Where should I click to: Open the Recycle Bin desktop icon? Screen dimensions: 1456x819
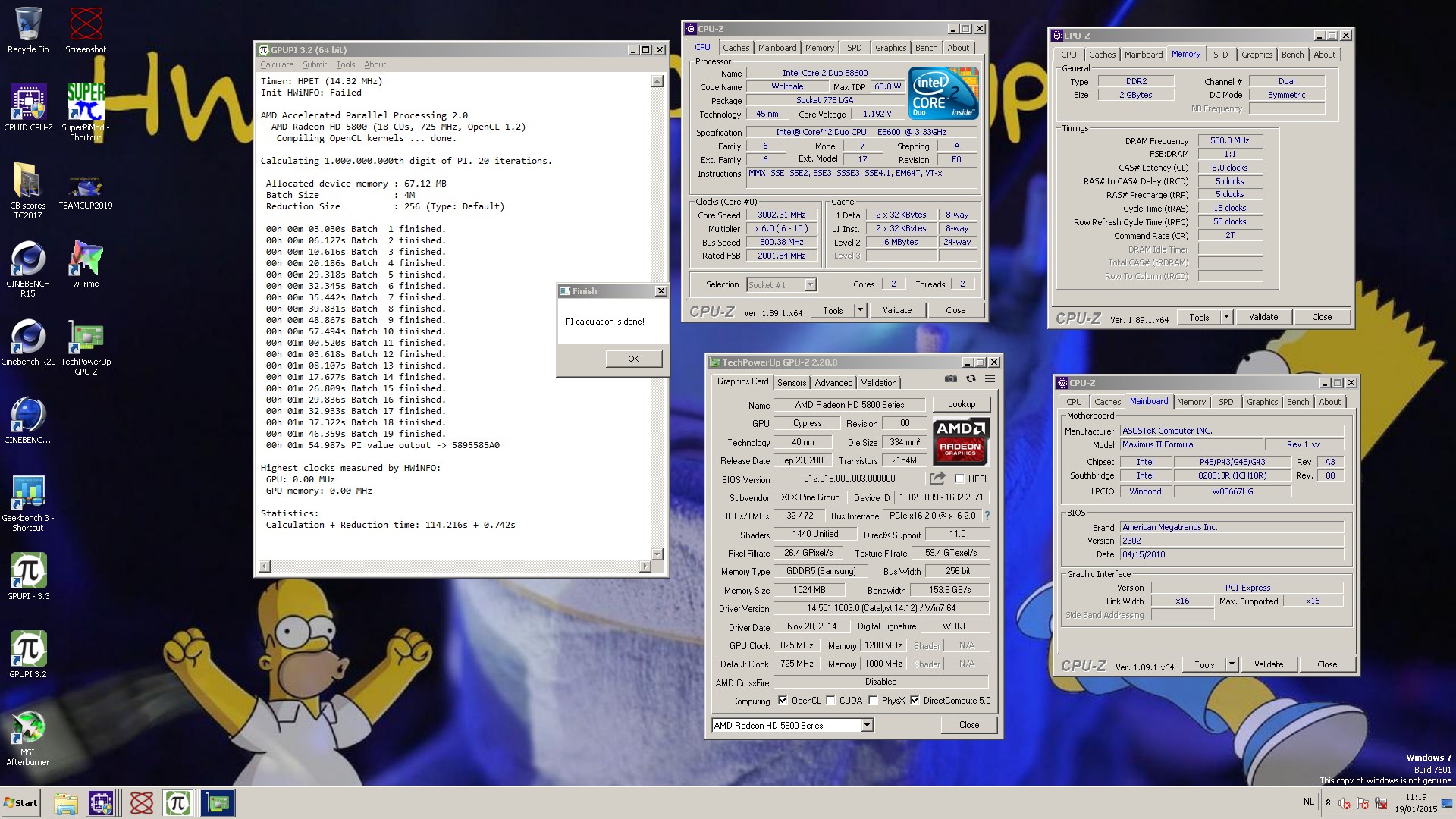(x=28, y=30)
